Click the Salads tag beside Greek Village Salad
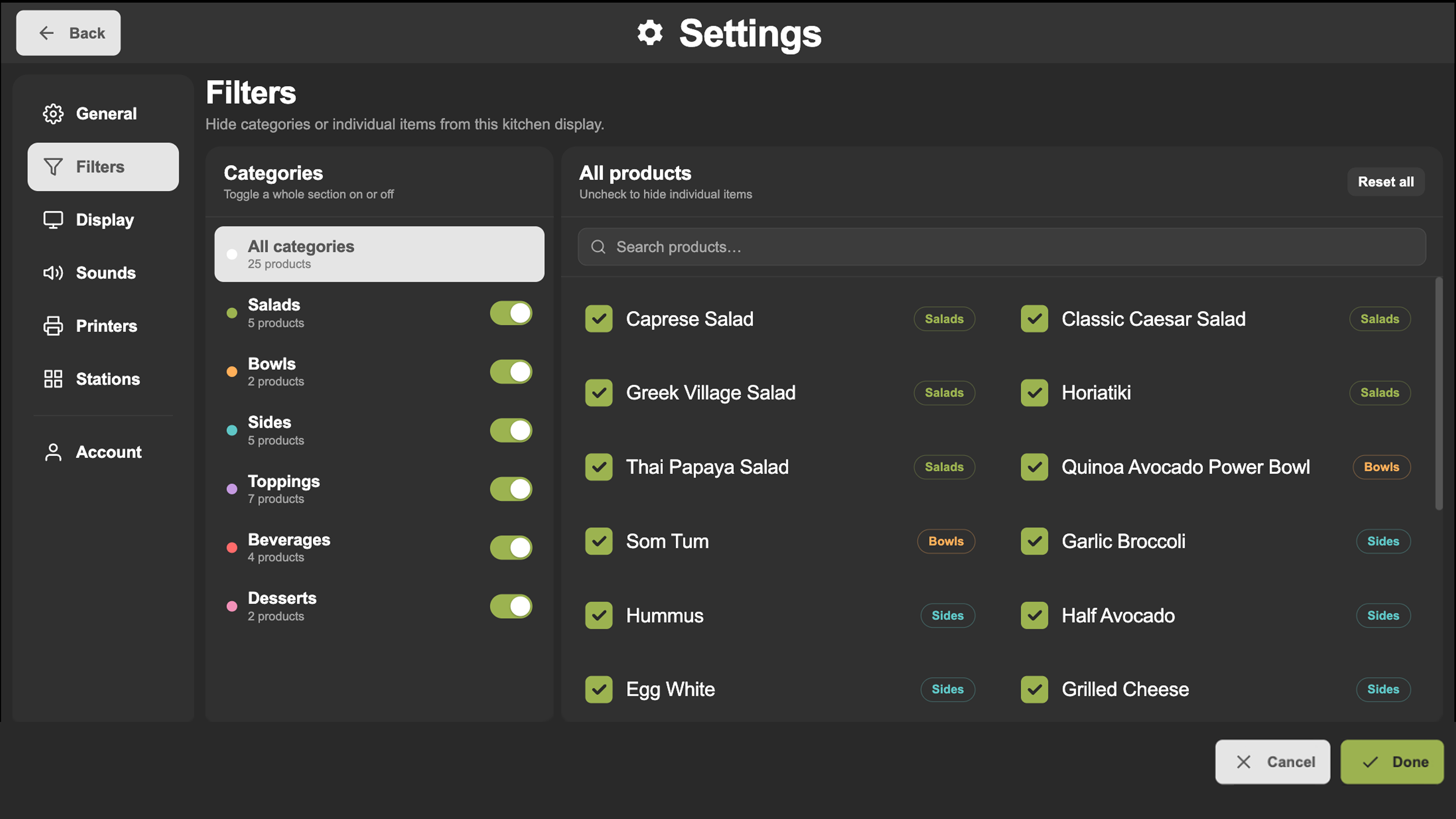 point(945,393)
